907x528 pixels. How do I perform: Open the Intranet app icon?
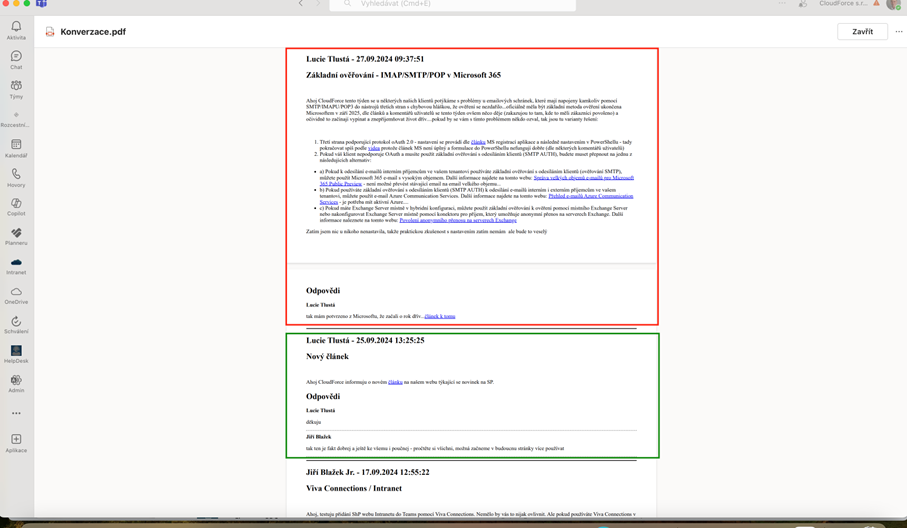[x=16, y=266]
